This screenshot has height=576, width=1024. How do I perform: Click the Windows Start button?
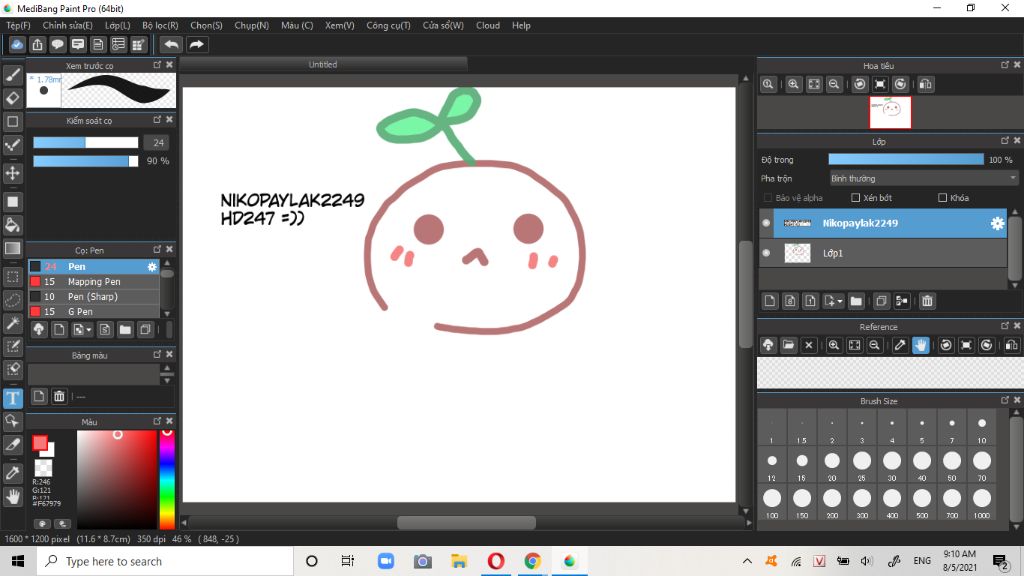coord(18,561)
